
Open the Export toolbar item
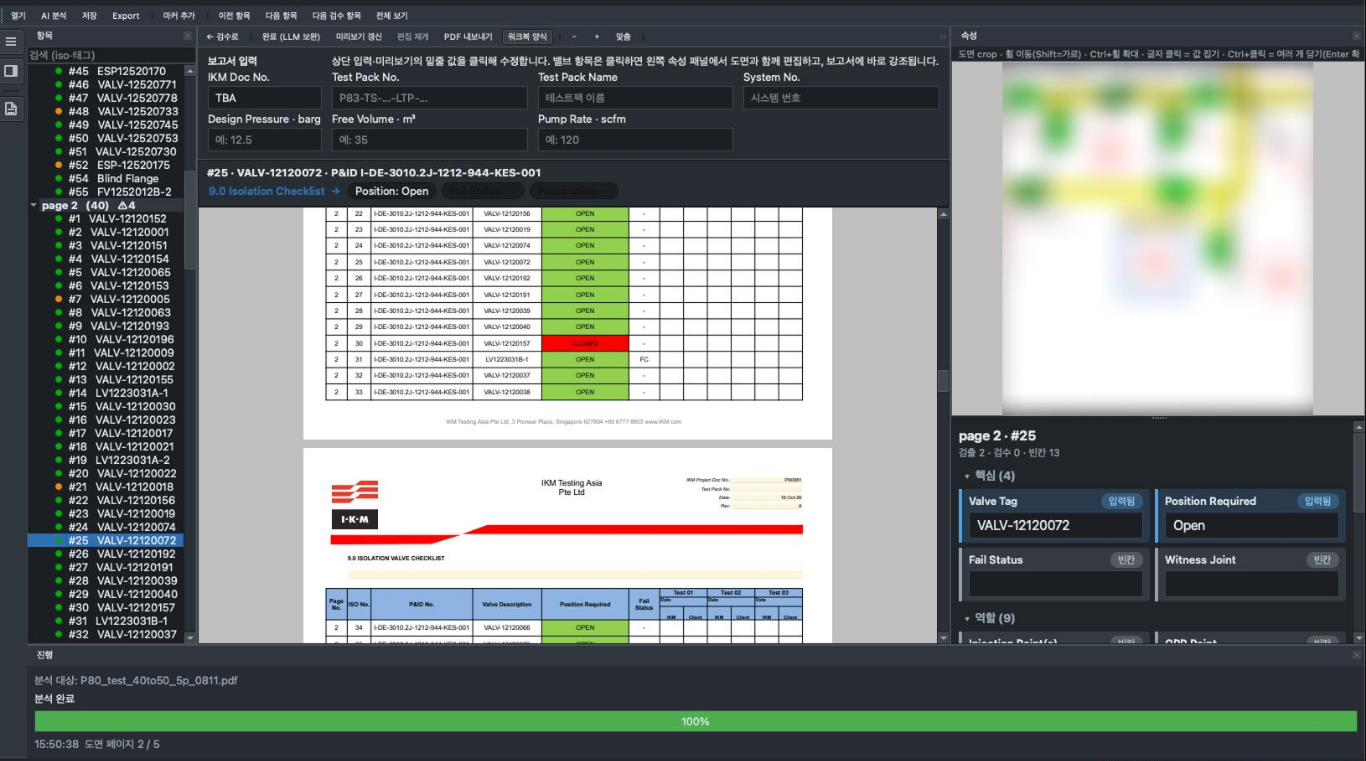[126, 16]
